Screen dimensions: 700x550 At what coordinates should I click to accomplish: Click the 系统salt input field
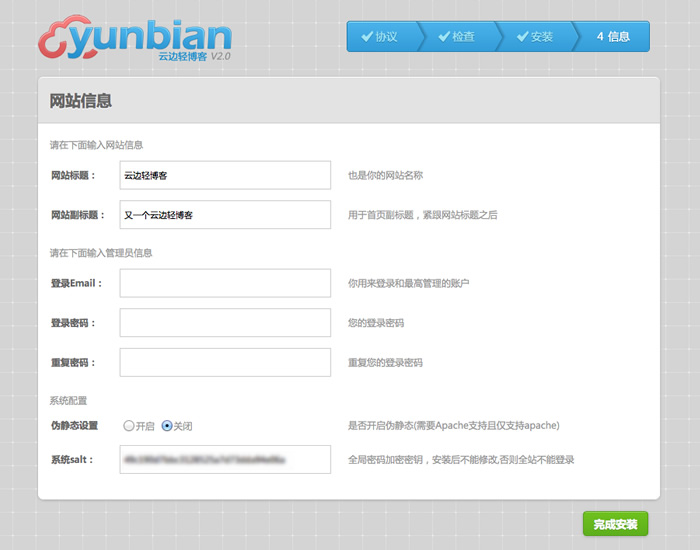click(225, 459)
